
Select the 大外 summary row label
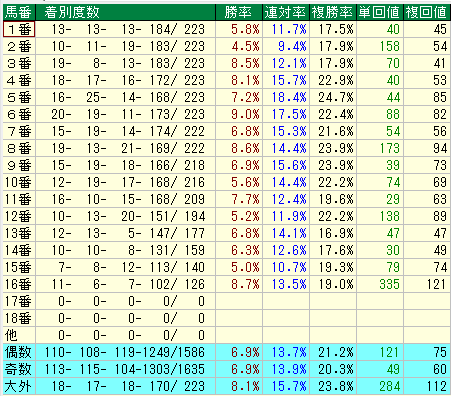[x=19, y=386]
